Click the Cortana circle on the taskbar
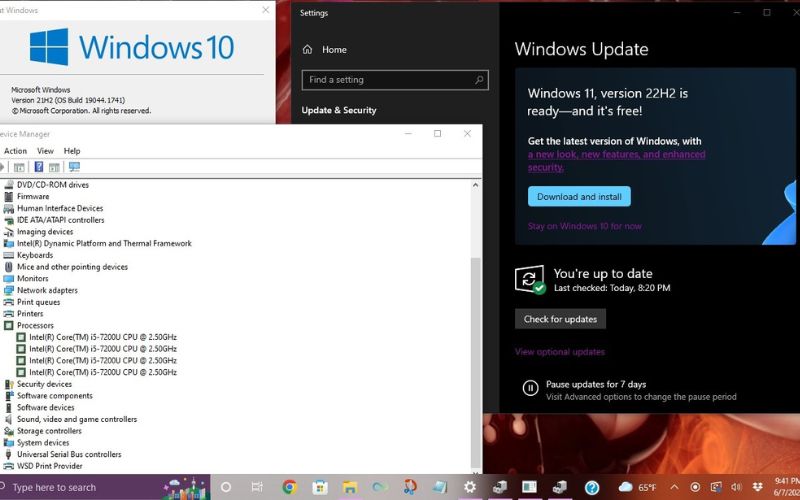800x500 pixels. (x=226, y=487)
